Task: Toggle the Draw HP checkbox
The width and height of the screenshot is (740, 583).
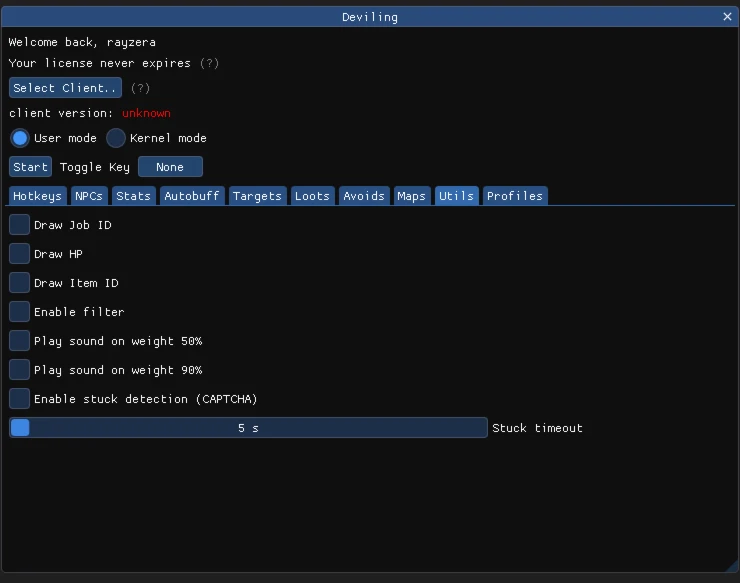Action: tap(20, 254)
